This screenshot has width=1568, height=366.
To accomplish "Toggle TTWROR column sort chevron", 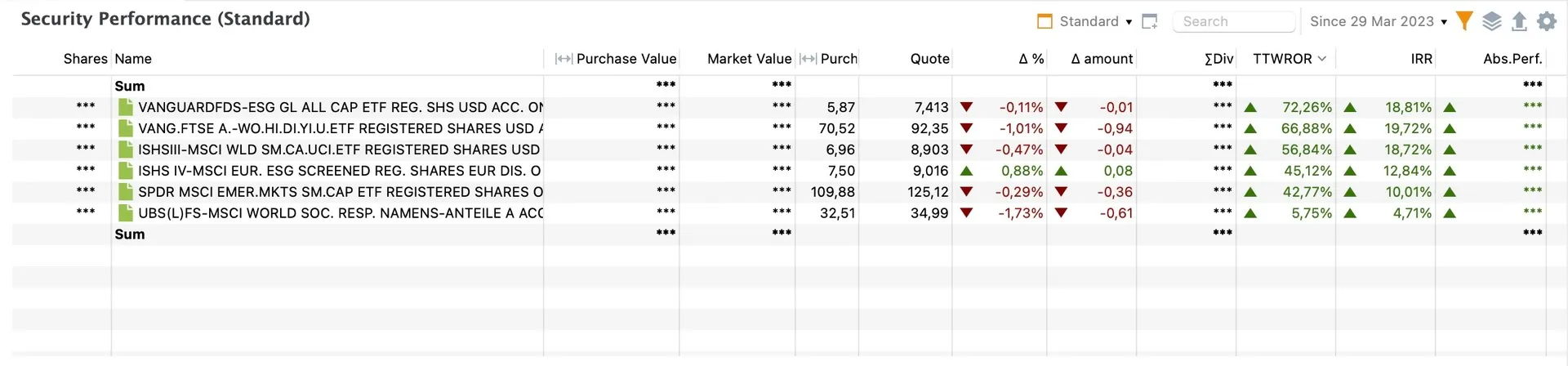I will click(x=1322, y=59).
